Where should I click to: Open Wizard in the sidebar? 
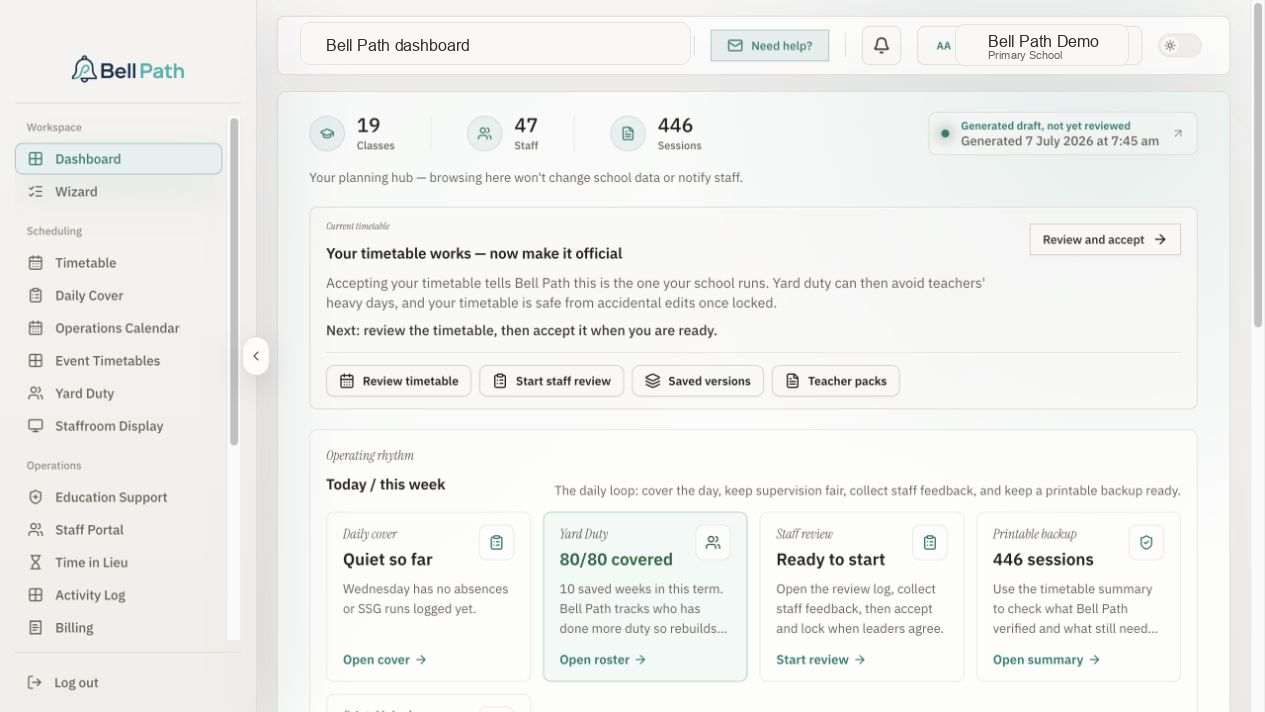tap(118, 192)
